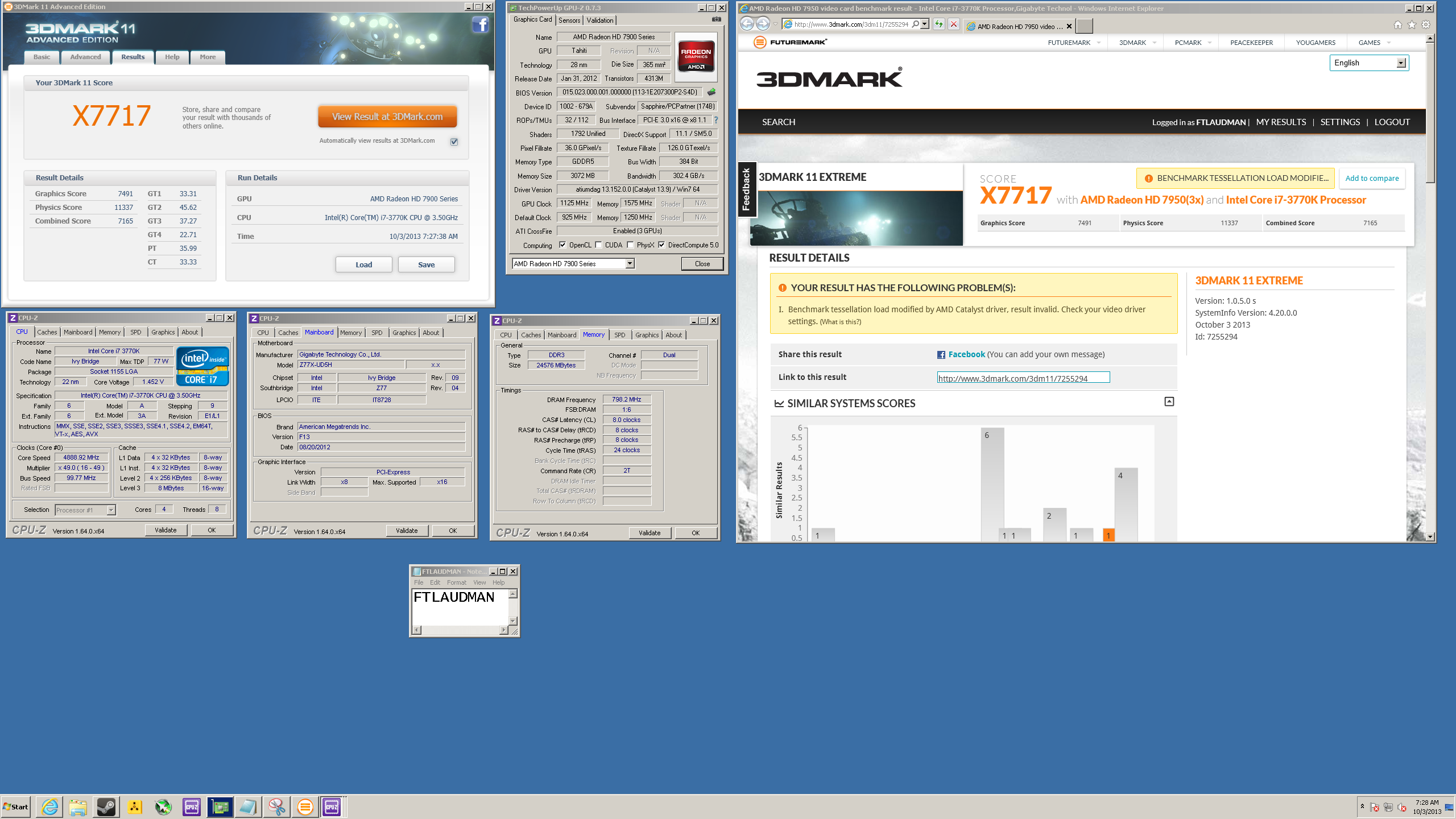The image size is (1456, 819).
Task: Open the English language dropdown on the 3DMark site
Action: click(1401, 63)
